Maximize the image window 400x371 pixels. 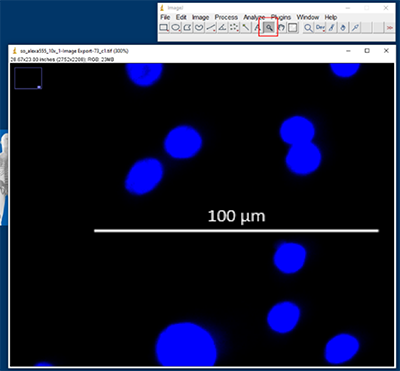click(x=367, y=51)
